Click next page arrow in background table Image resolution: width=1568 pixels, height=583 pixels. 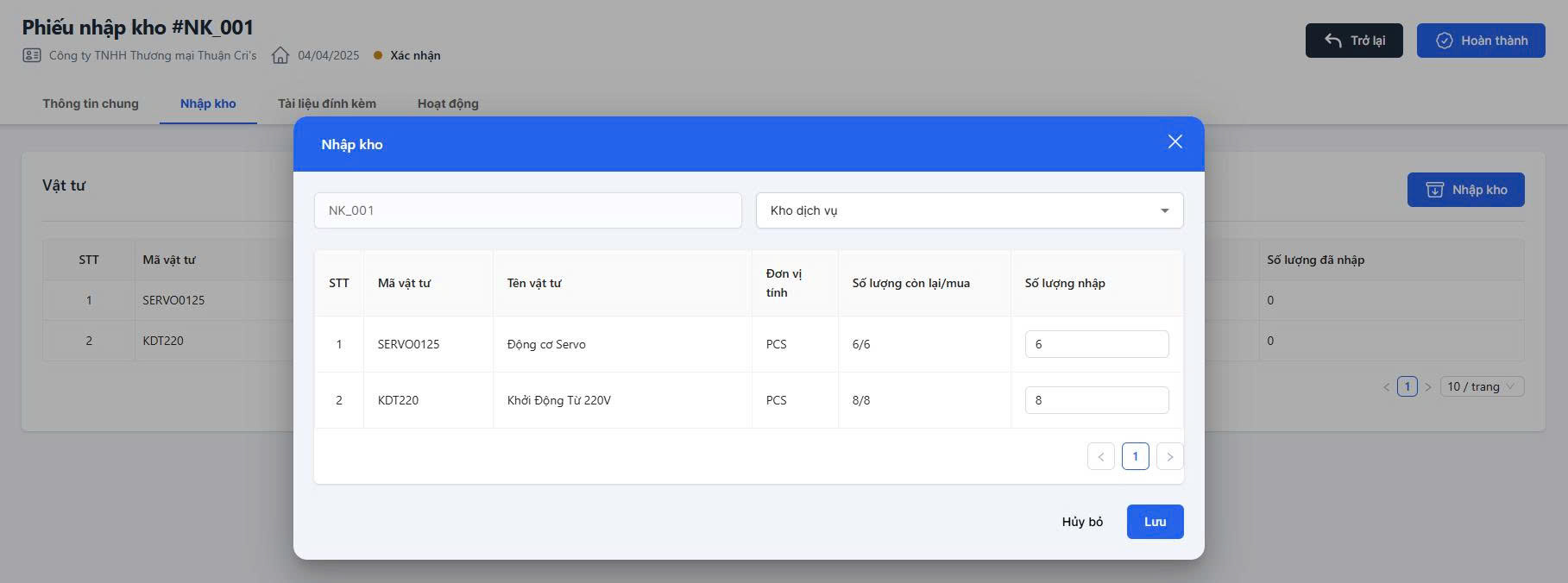[1427, 387]
